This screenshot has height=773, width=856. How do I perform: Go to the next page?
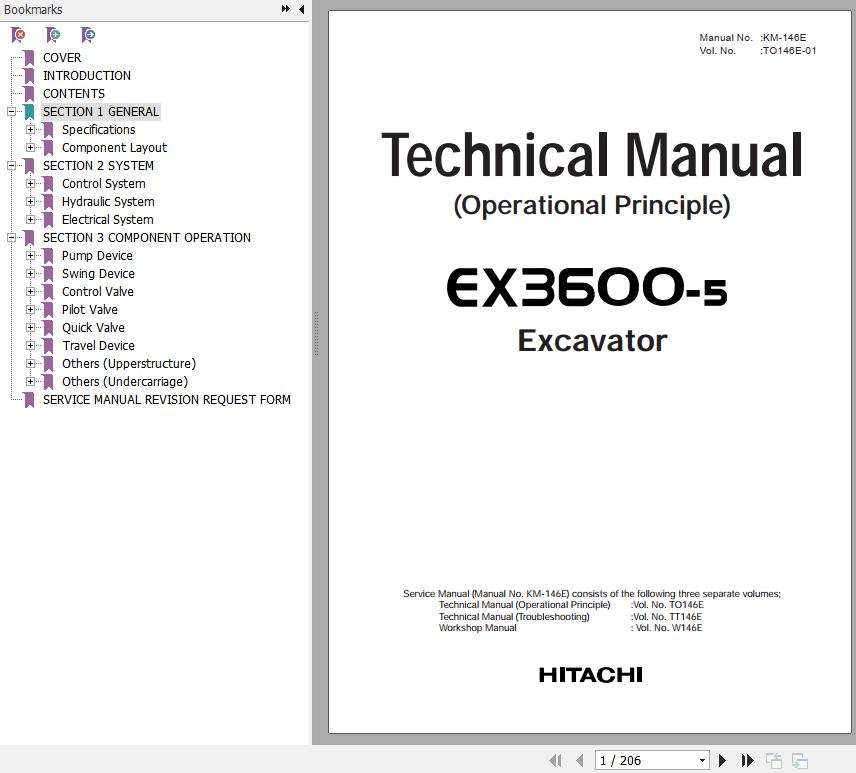point(722,760)
